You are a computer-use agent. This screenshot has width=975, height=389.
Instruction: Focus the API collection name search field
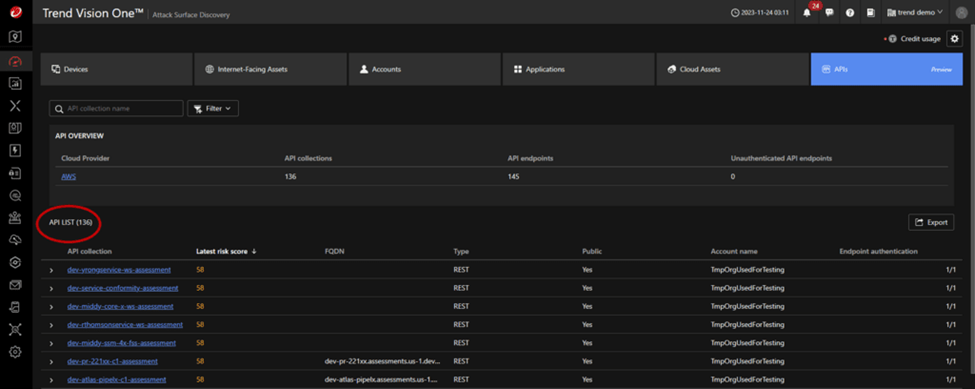116,108
